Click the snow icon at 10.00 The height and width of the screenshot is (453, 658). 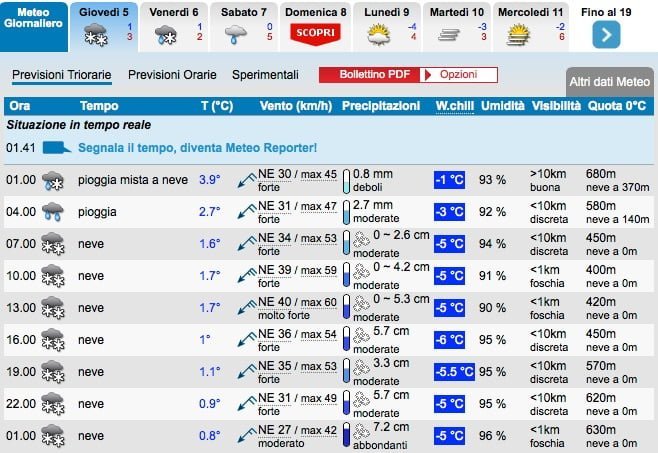(53, 276)
